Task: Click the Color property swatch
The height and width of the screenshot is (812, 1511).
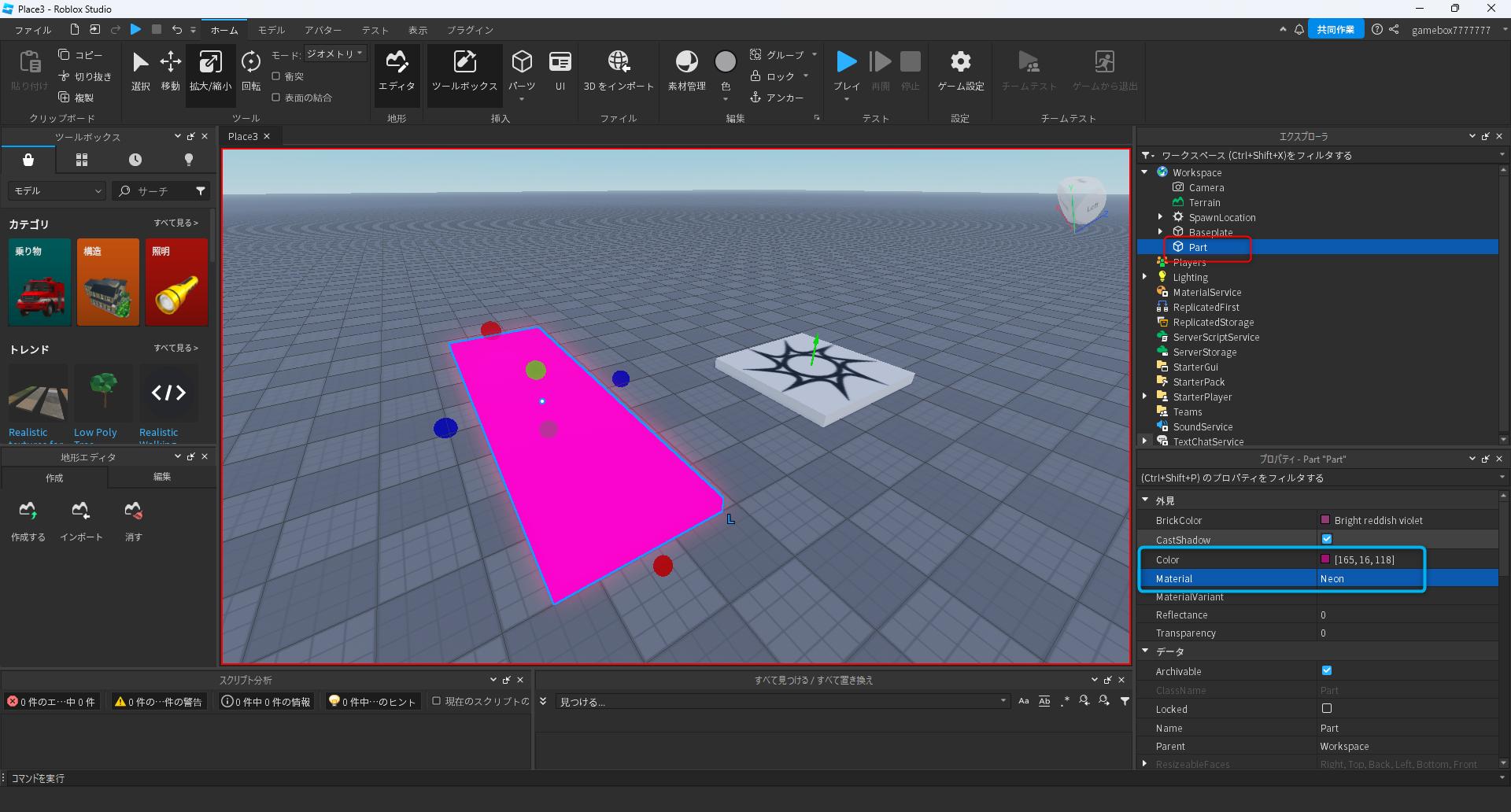Action: tap(1325, 559)
